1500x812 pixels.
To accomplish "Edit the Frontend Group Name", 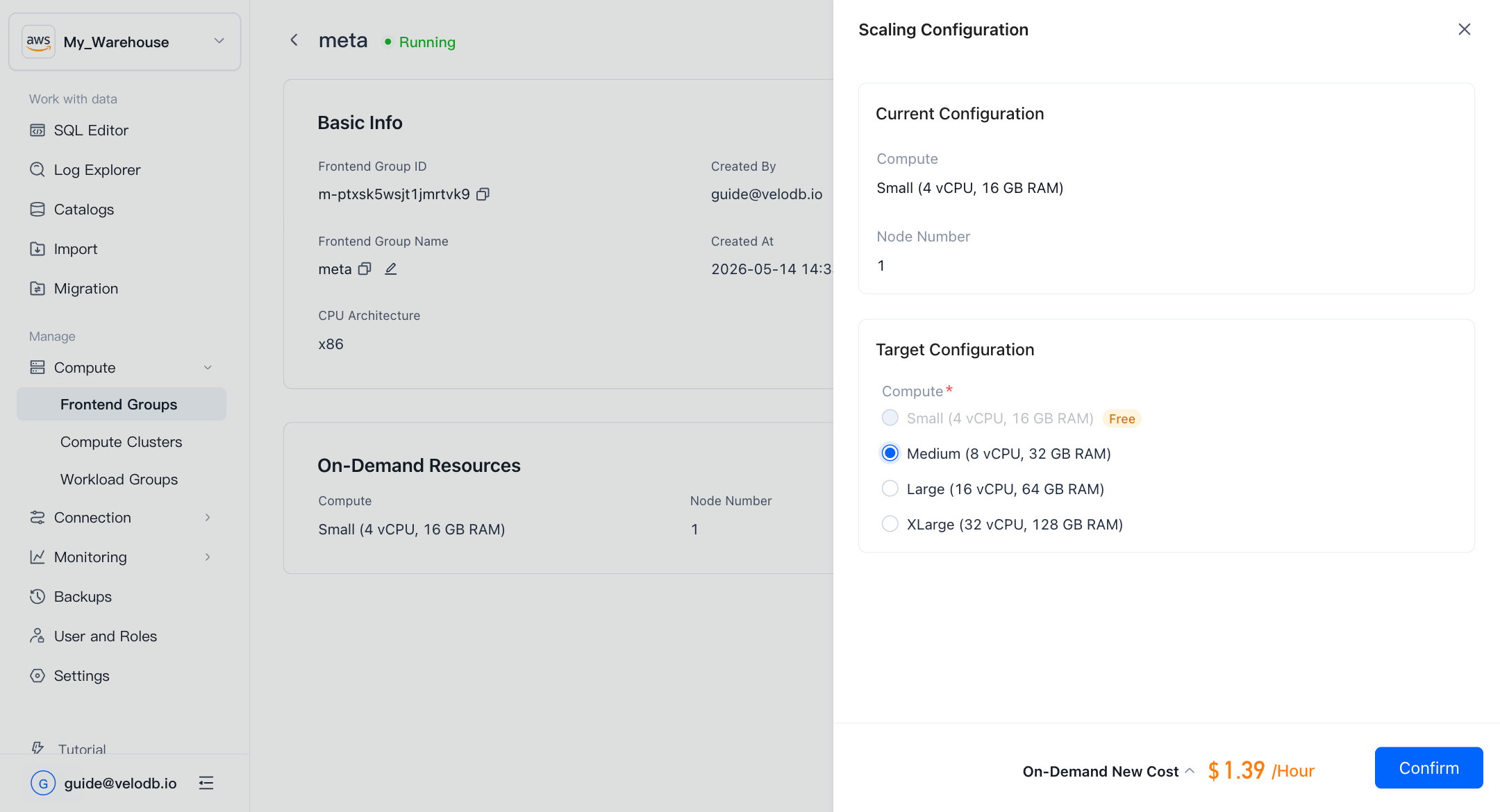I will [x=391, y=269].
